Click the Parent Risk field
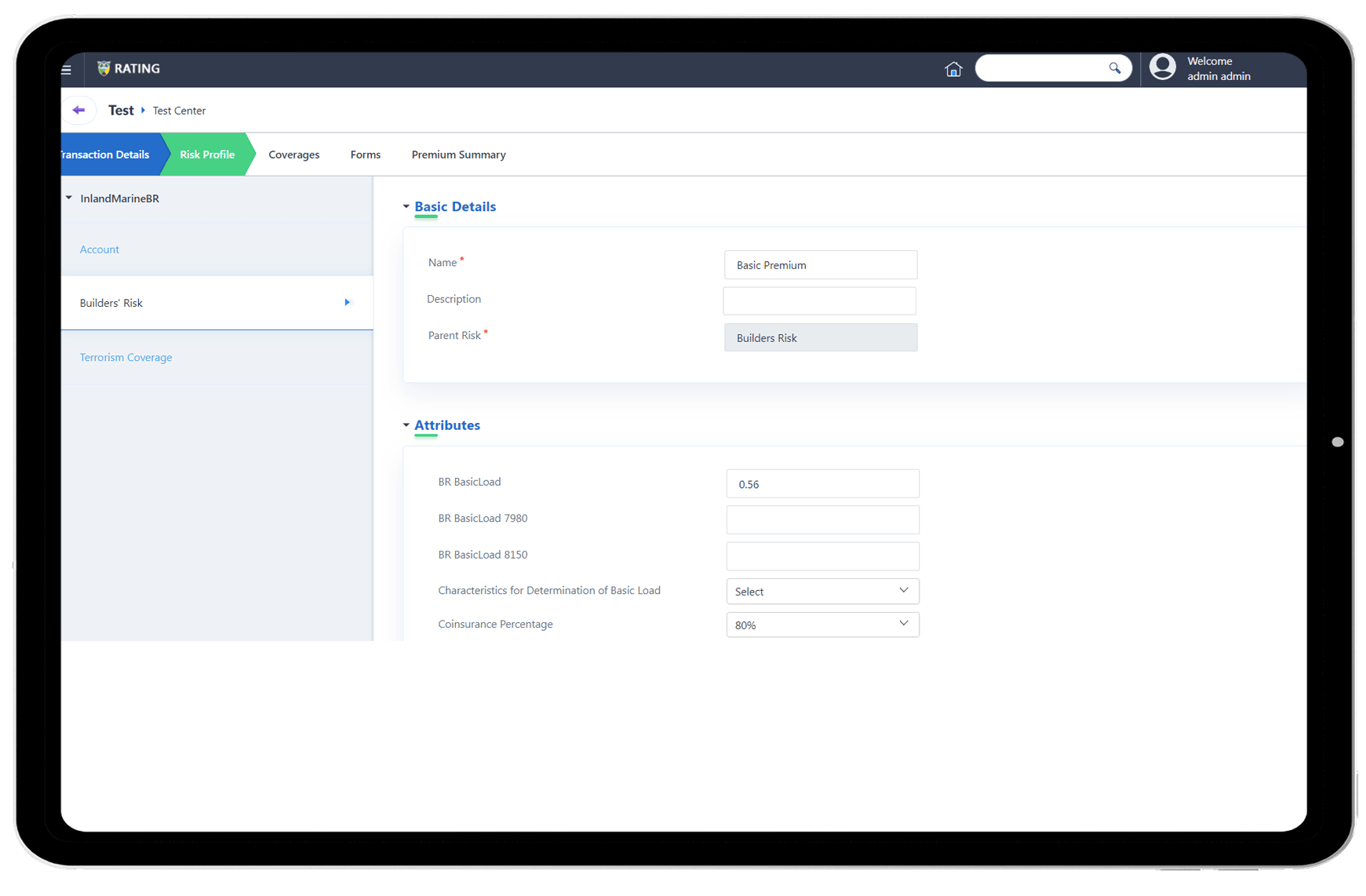1366x896 pixels. click(820, 337)
